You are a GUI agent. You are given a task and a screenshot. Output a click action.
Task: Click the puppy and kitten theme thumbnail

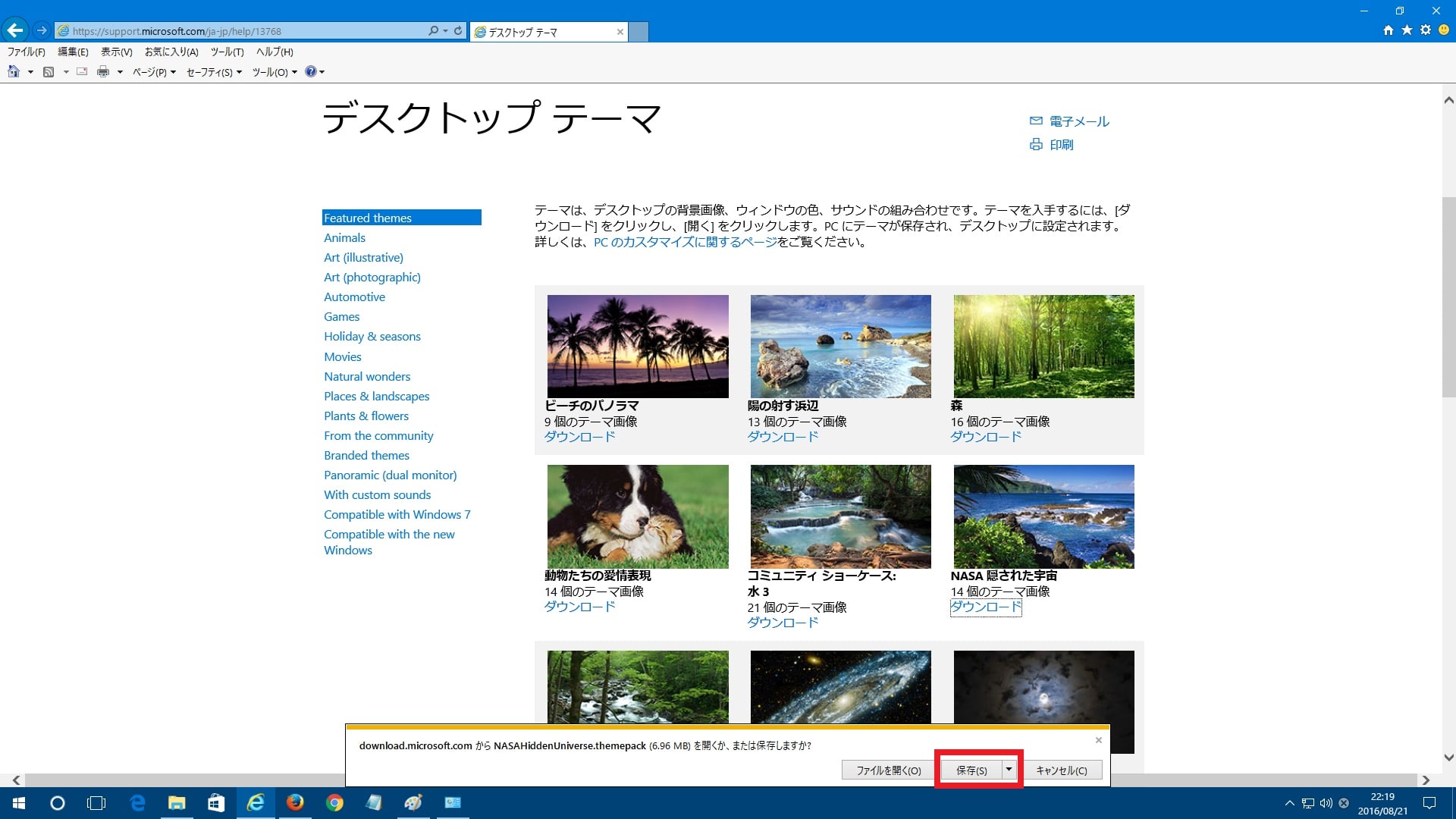(638, 516)
